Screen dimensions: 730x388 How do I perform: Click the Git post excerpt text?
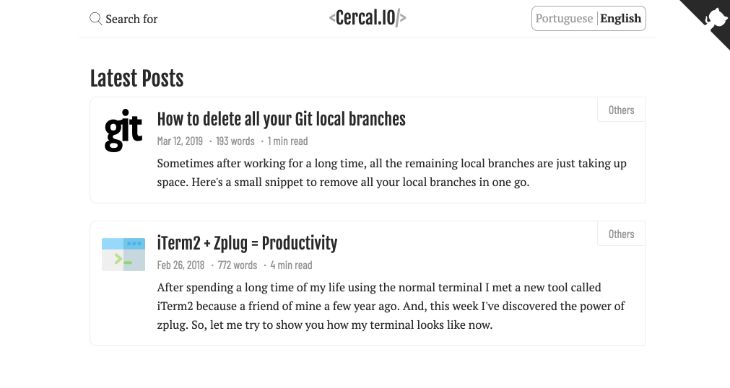coord(392,172)
